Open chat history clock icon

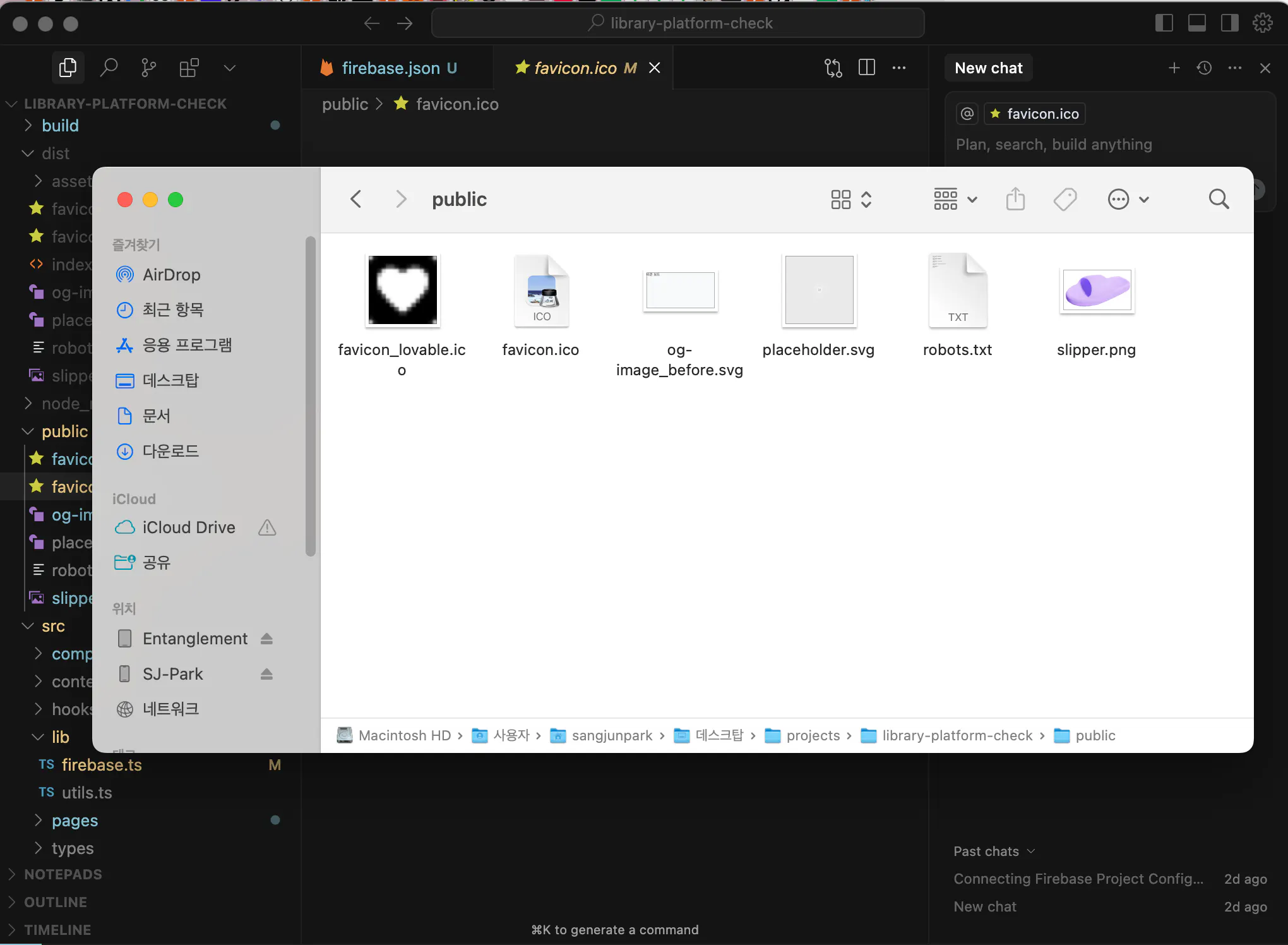click(x=1204, y=68)
